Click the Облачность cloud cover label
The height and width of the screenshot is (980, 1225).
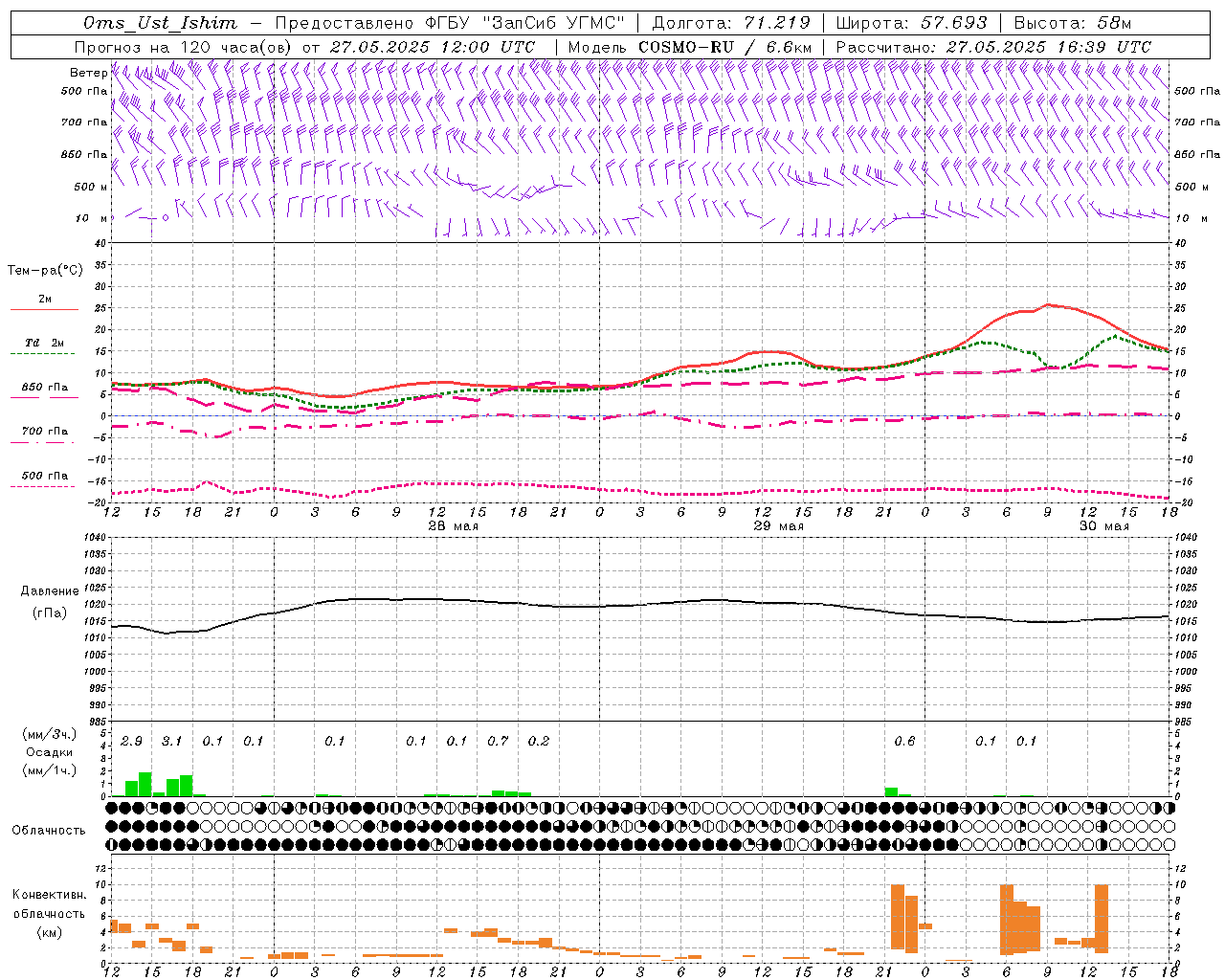coord(49,831)
